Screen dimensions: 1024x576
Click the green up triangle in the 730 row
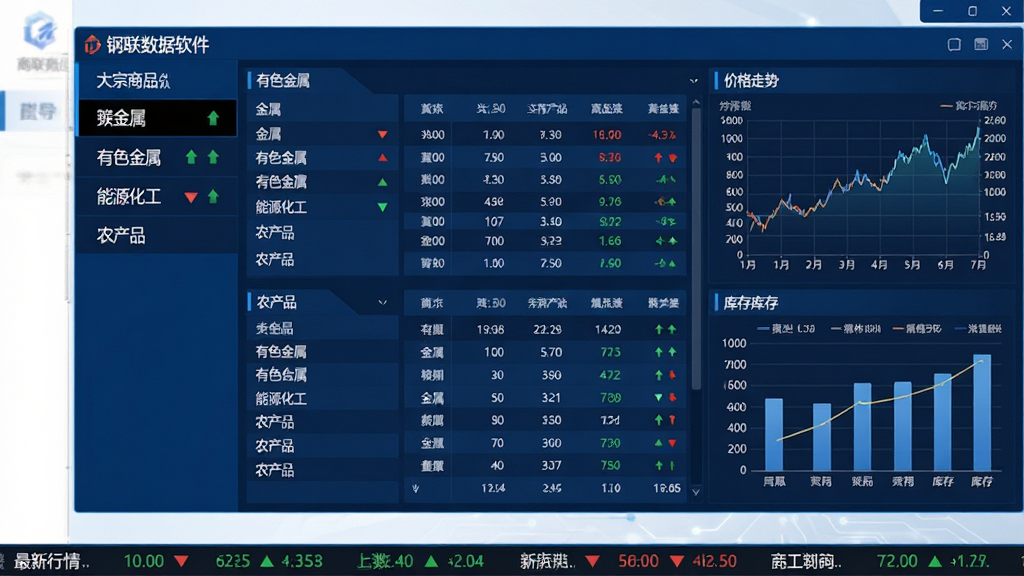[x=658, y=443]
